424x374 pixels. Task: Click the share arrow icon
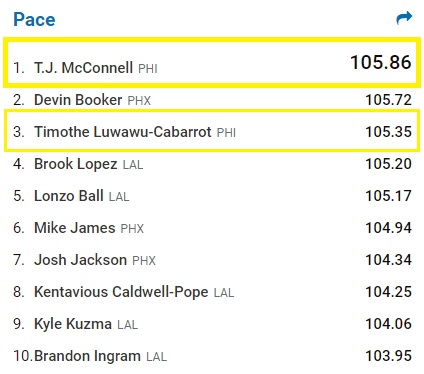coord(404,18)
